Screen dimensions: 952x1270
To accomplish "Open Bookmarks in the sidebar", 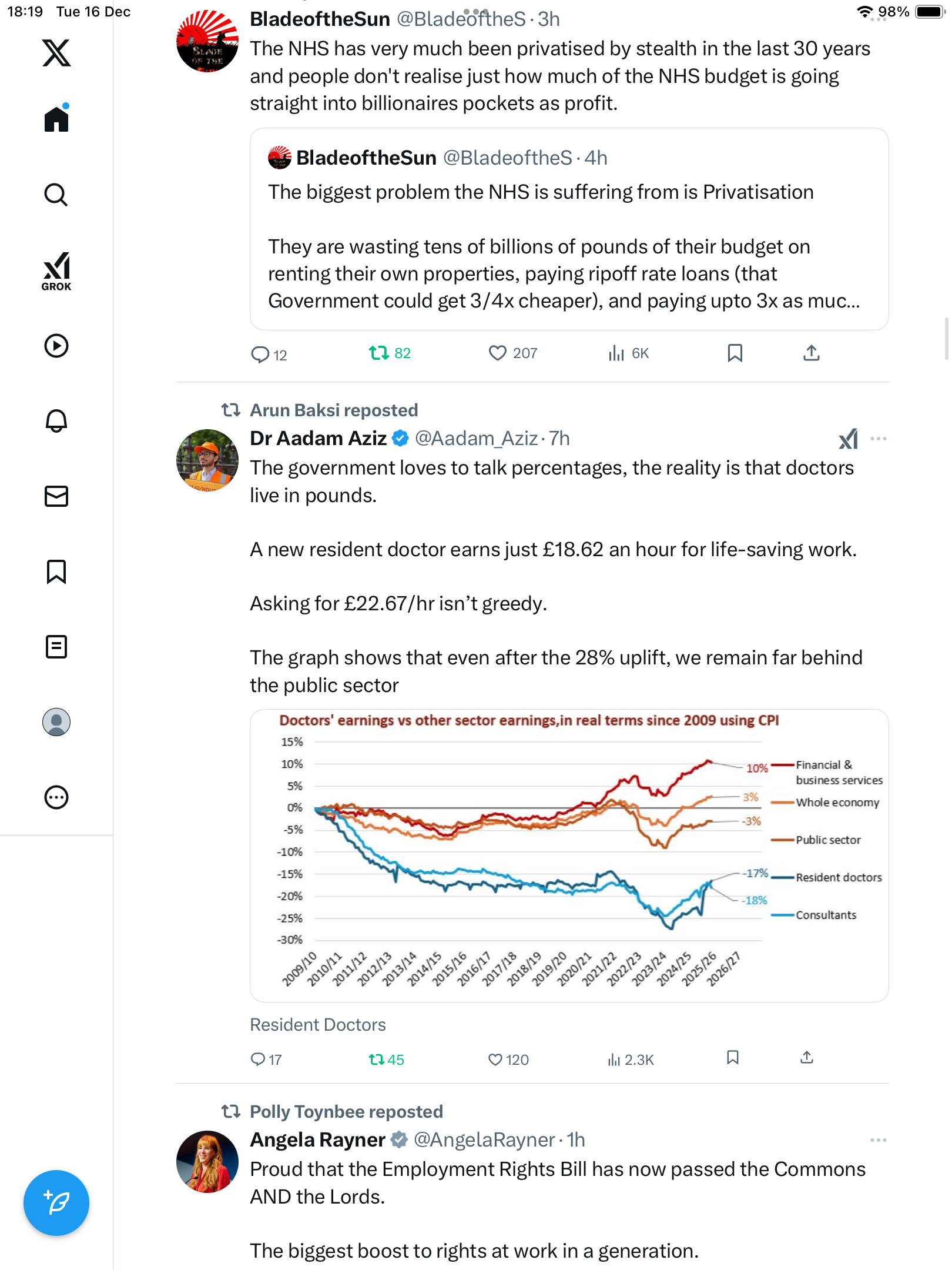I will 56,571.
